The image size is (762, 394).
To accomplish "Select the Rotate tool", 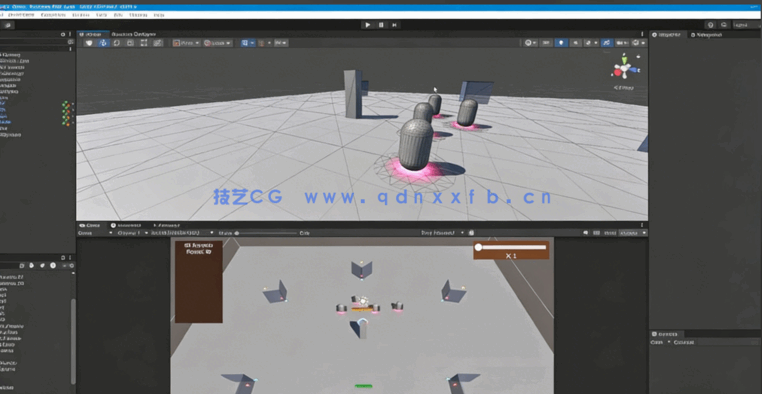I will [x=117, y=43].
